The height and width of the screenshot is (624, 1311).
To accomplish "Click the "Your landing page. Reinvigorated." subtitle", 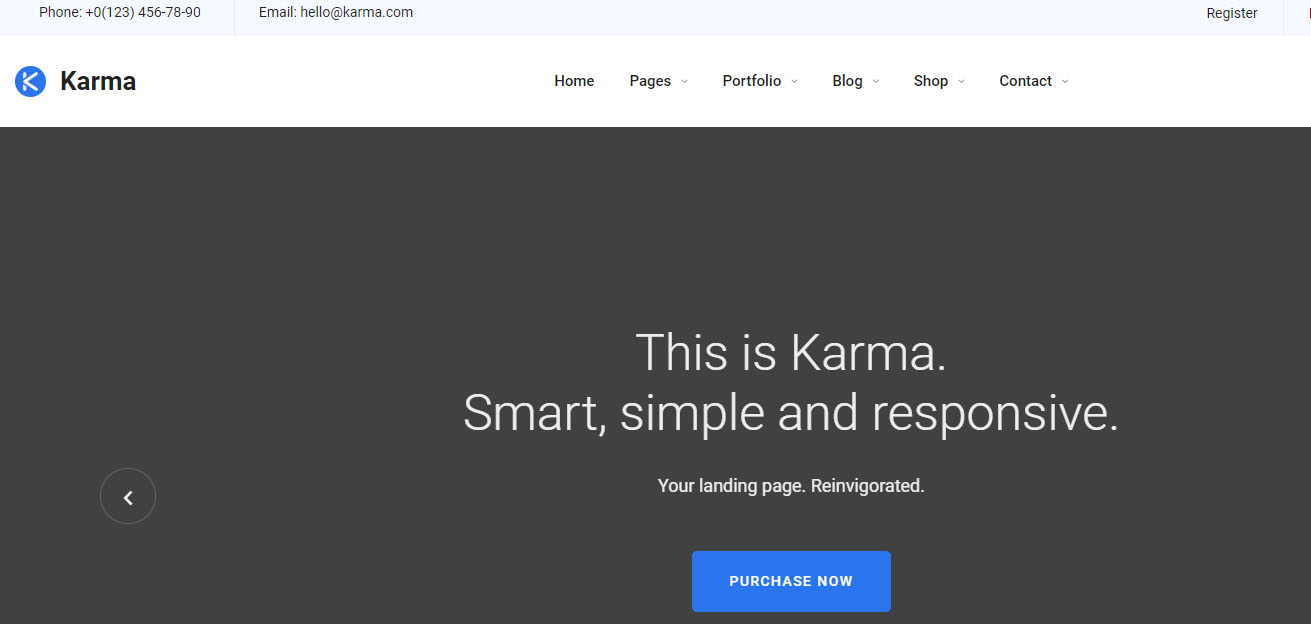I will point(790,486).
